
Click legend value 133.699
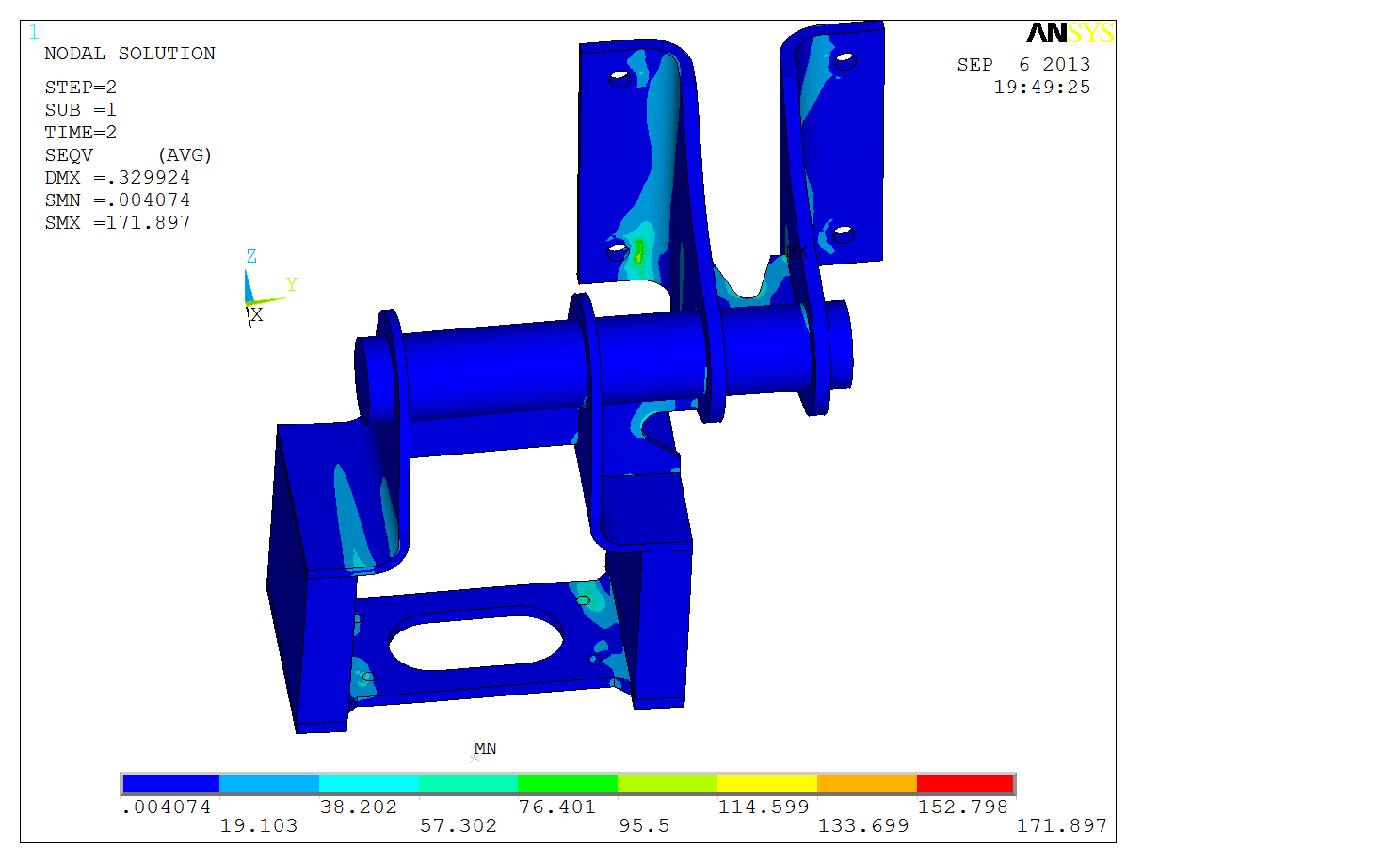point(863,826)
